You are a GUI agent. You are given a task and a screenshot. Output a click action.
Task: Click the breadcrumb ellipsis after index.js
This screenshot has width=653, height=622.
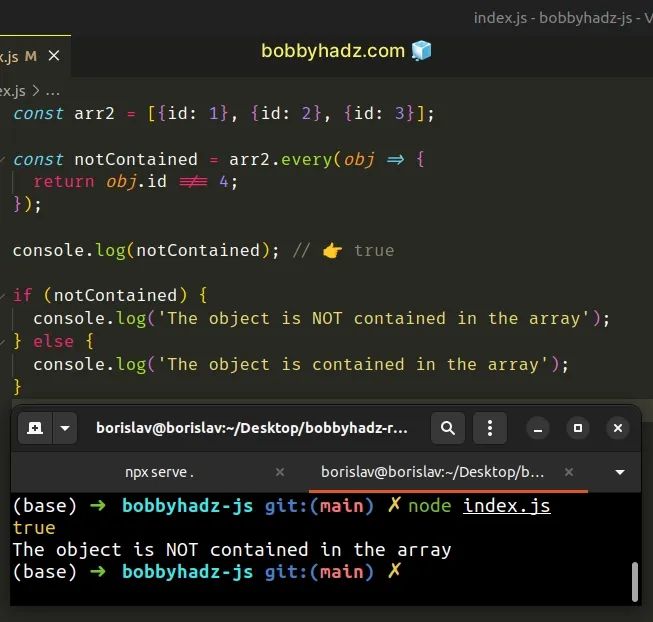(52, 91)
